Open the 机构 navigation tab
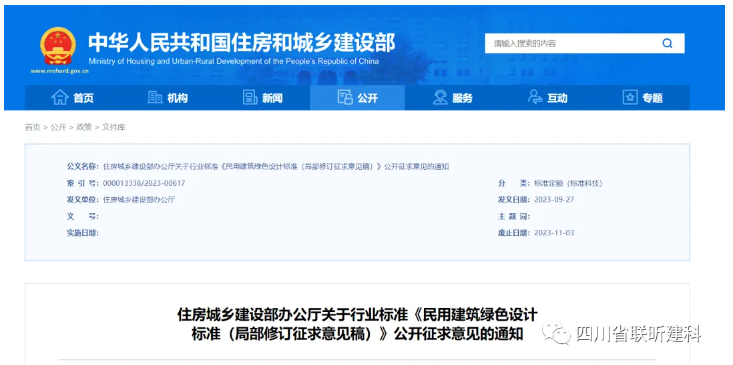Image resolution: width=733 pixels, height=365 pixels. point(167,98)
